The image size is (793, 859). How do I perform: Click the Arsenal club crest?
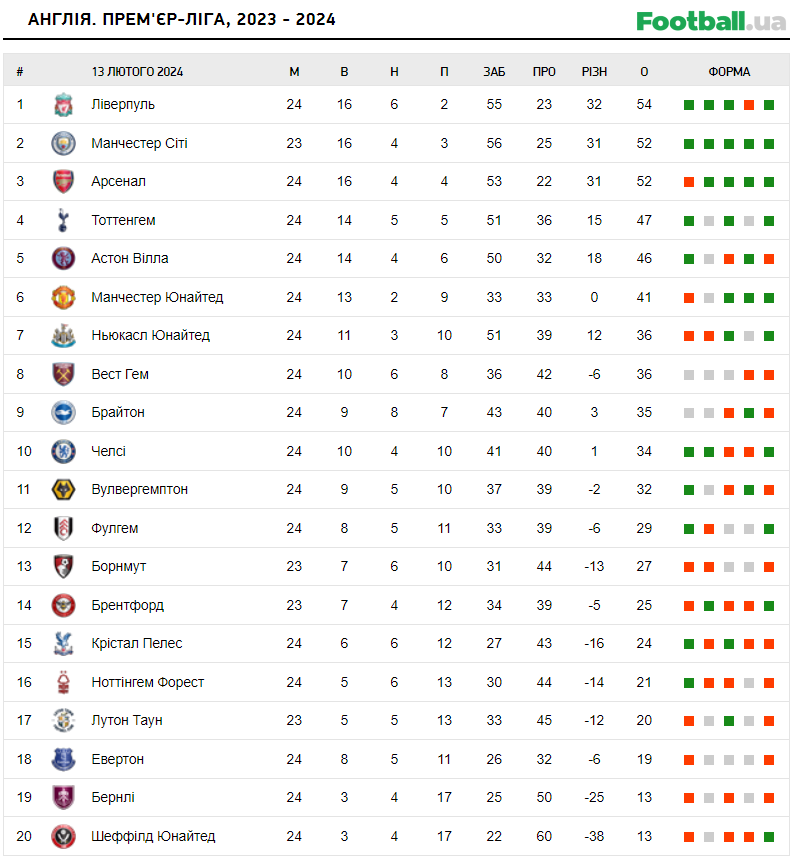tap(63, 182)
